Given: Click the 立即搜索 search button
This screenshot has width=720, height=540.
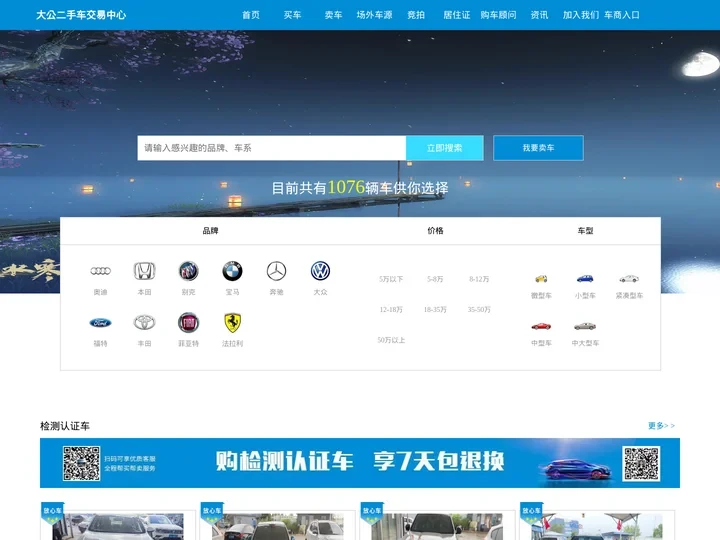Looking at the screenshot, I should click(x=444, y=148).
